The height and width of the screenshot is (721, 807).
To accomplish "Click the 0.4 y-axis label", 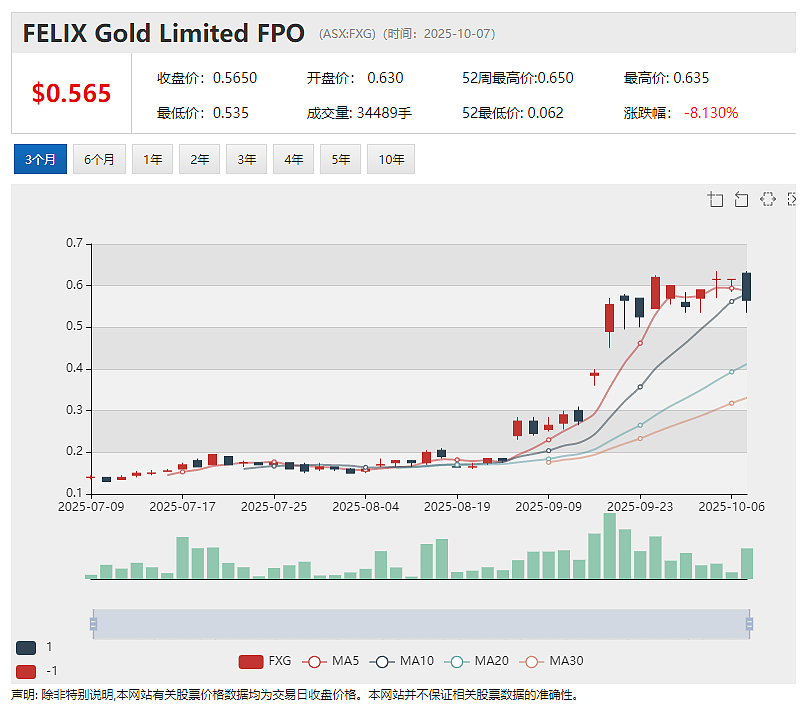I will point(74,368).
